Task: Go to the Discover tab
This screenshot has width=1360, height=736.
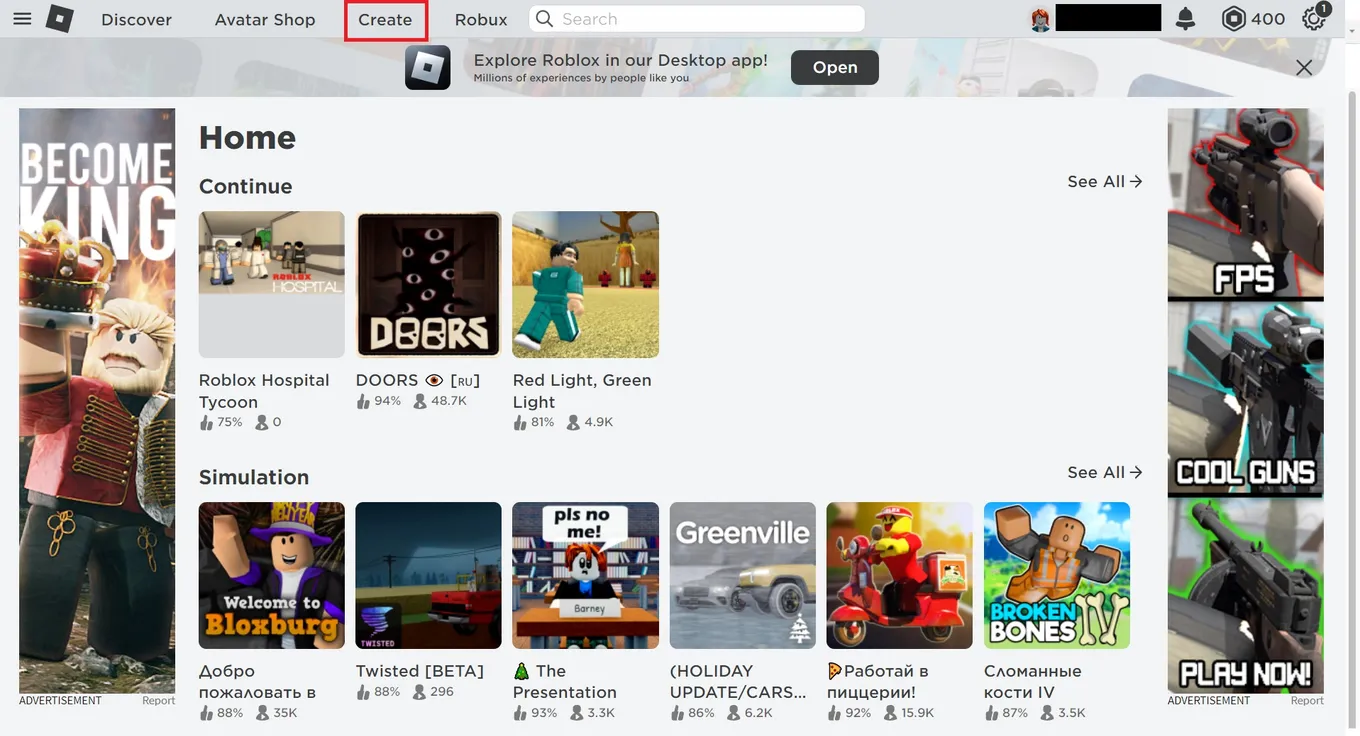Action: pos(137,19)
